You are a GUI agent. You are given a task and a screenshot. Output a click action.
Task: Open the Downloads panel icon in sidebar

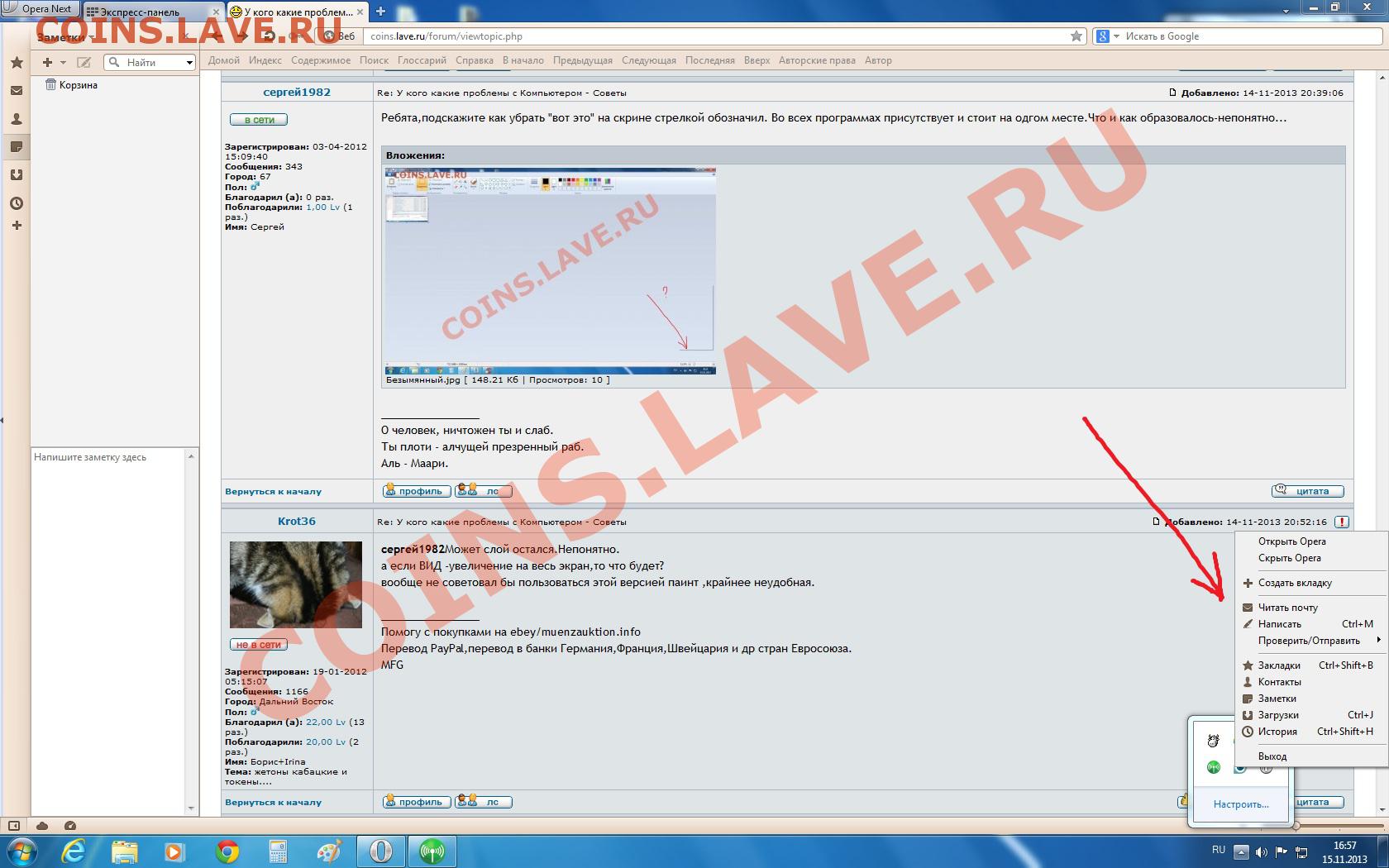(16, 175)
